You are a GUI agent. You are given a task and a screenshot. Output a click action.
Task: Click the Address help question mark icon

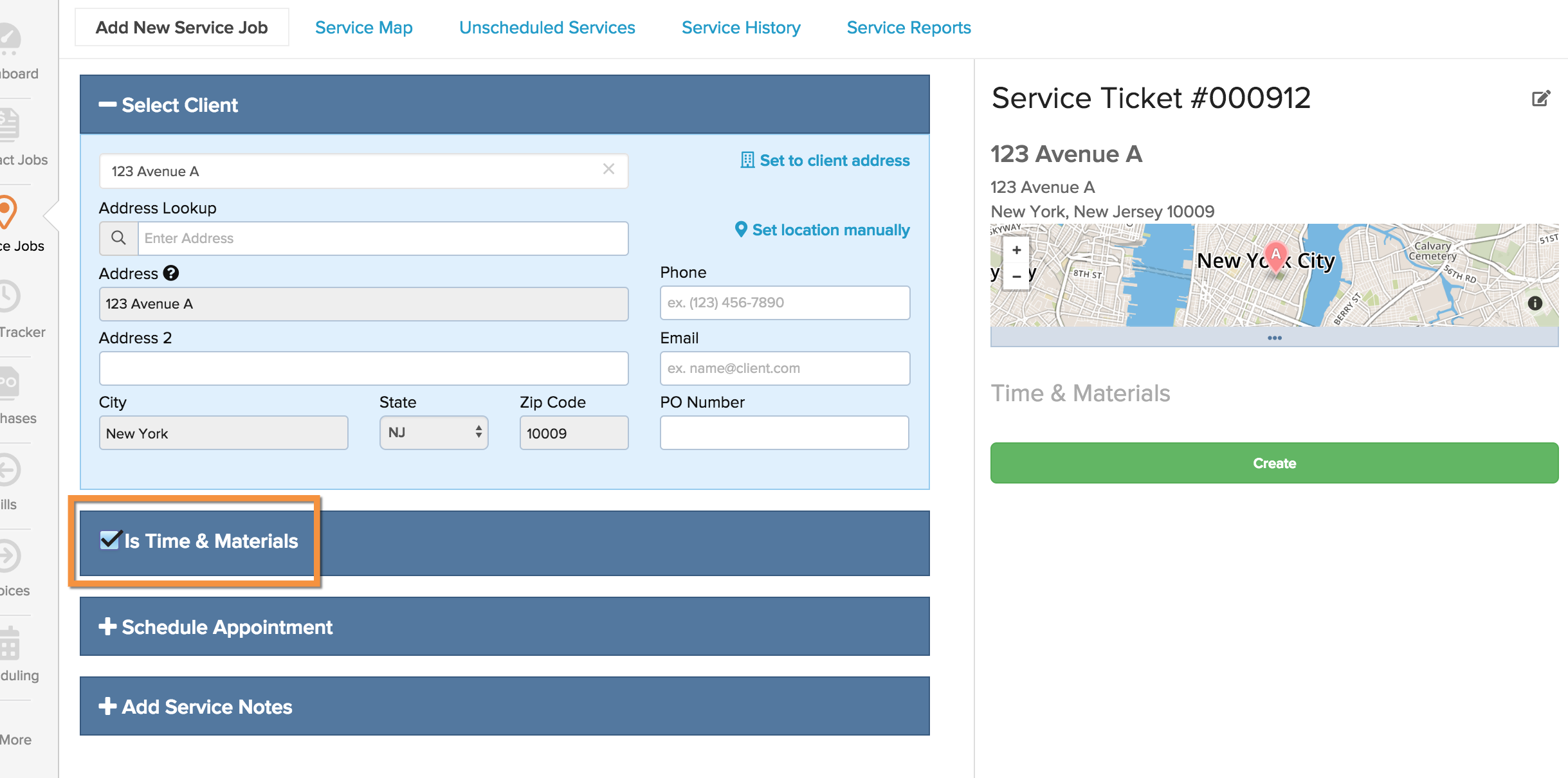click(171, 273)
